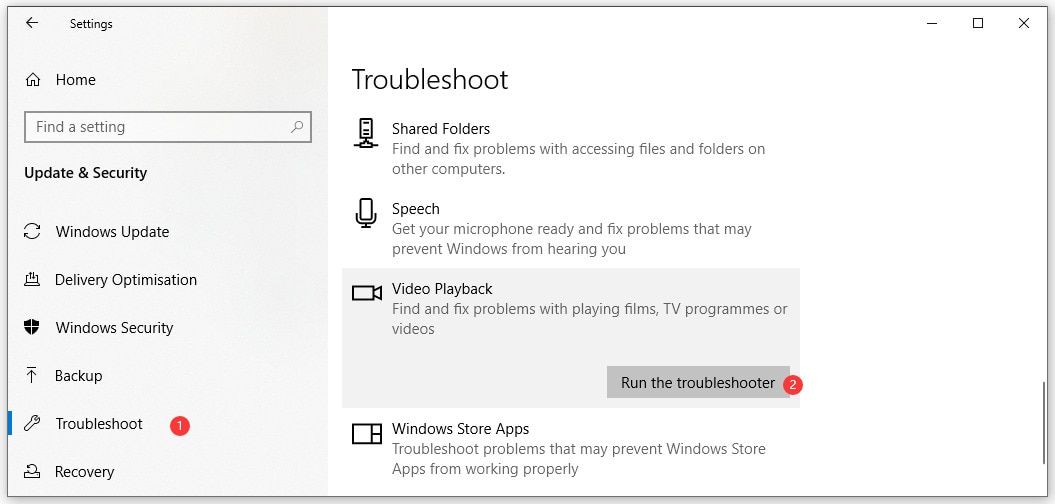Image resolution: width=1055 pixels, height=504 pixels.
Task: Click the Windows Store Apps icon
Action: tap(367, 433)
